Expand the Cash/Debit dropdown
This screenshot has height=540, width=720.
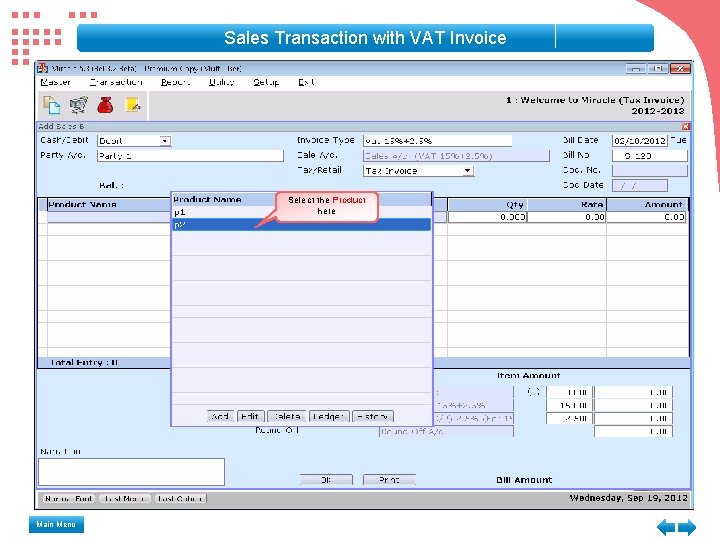pos(165,141)
